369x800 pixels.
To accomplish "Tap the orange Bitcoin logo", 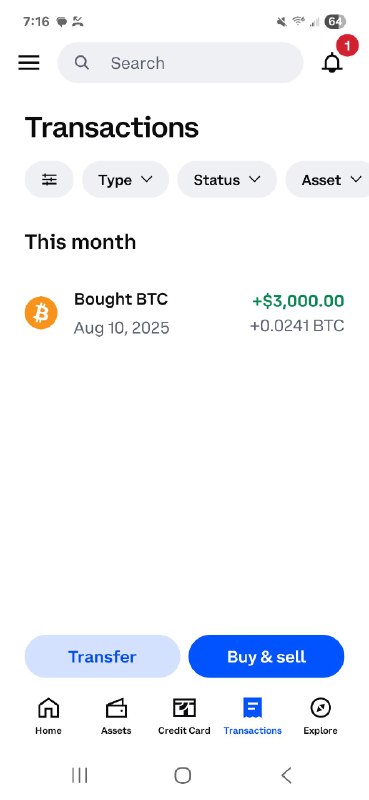I will (x=41, y=313).
